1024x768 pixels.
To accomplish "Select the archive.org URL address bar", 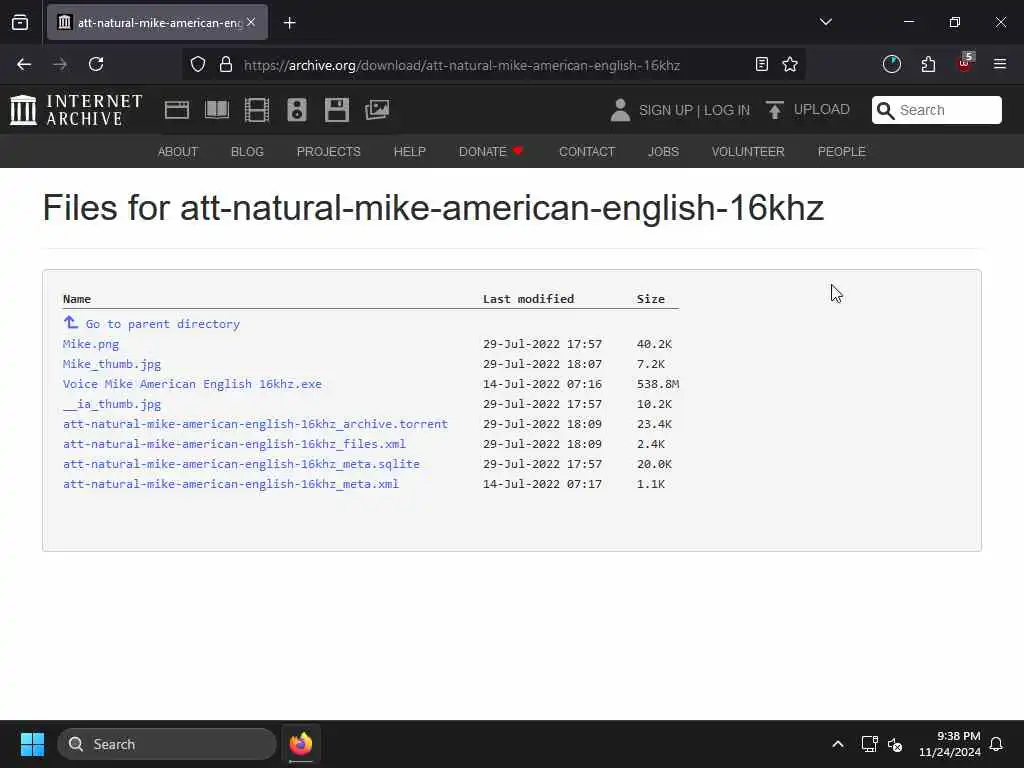I will click(x=461, y=65).
